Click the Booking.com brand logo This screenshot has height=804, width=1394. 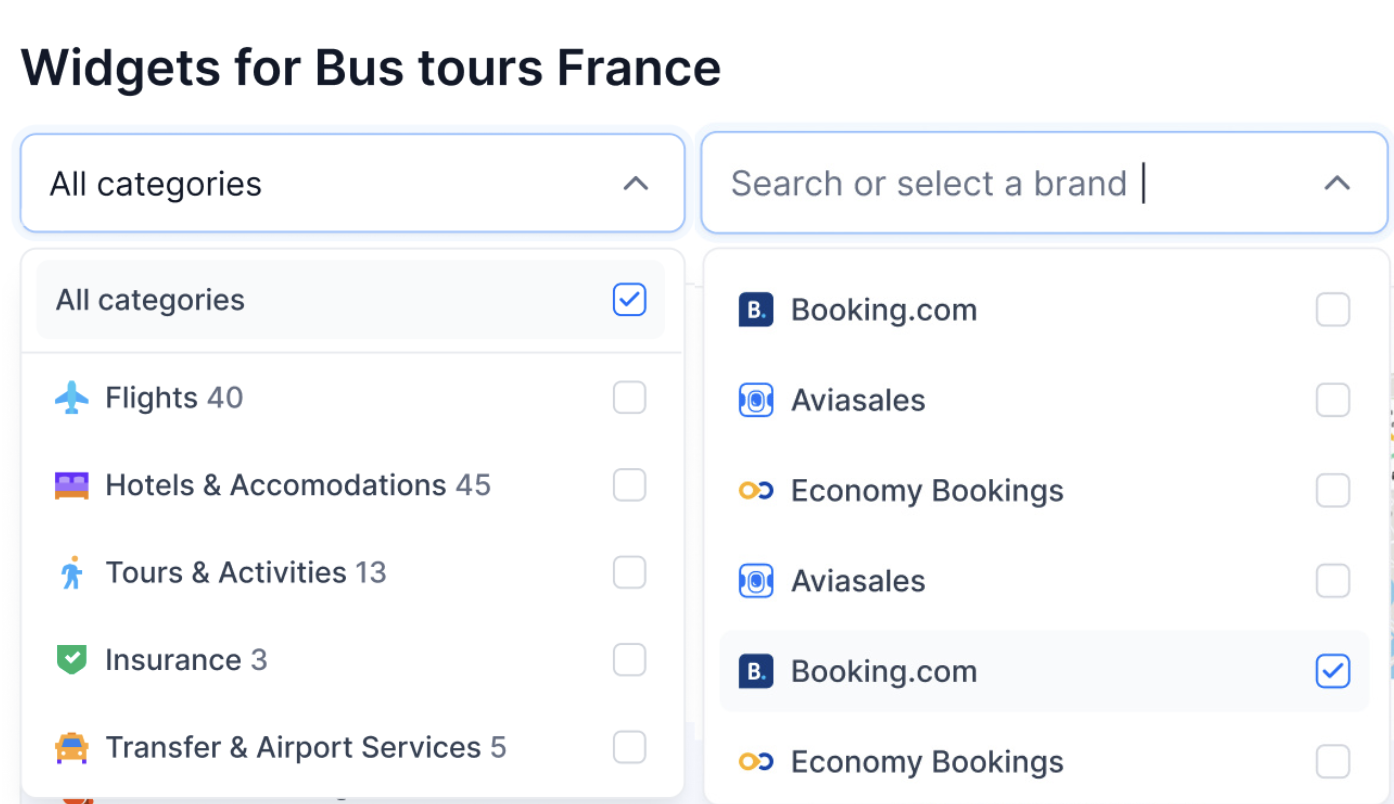[x=756, y=309]
